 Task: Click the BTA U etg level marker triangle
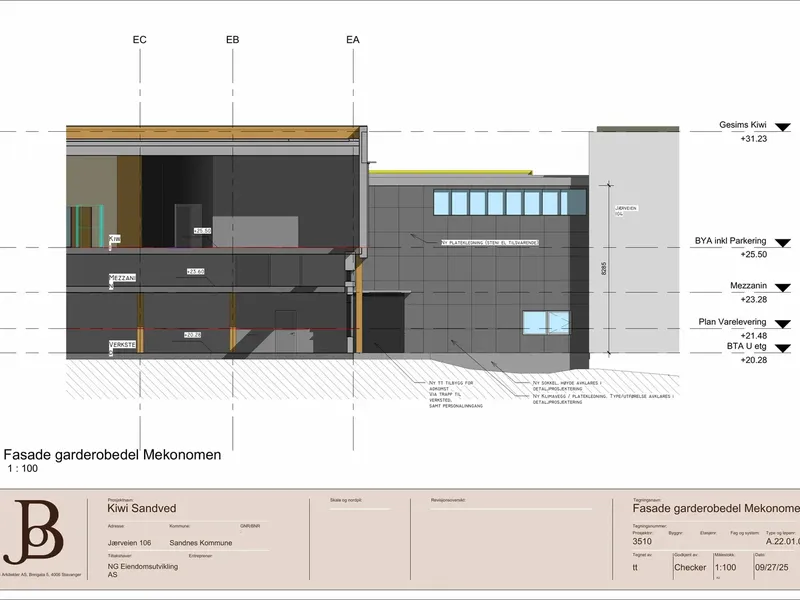(782, 348)
